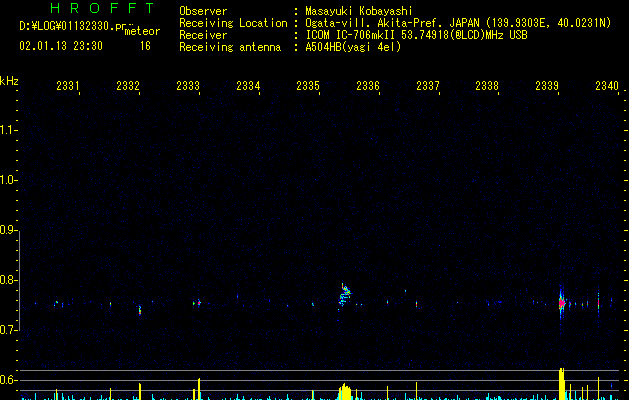Click the meteor count value 16

point(145,46)
